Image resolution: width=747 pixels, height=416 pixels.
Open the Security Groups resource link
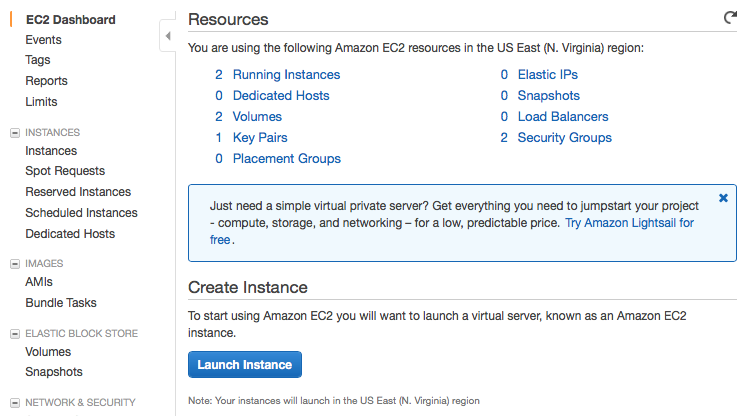coord(564,138)
